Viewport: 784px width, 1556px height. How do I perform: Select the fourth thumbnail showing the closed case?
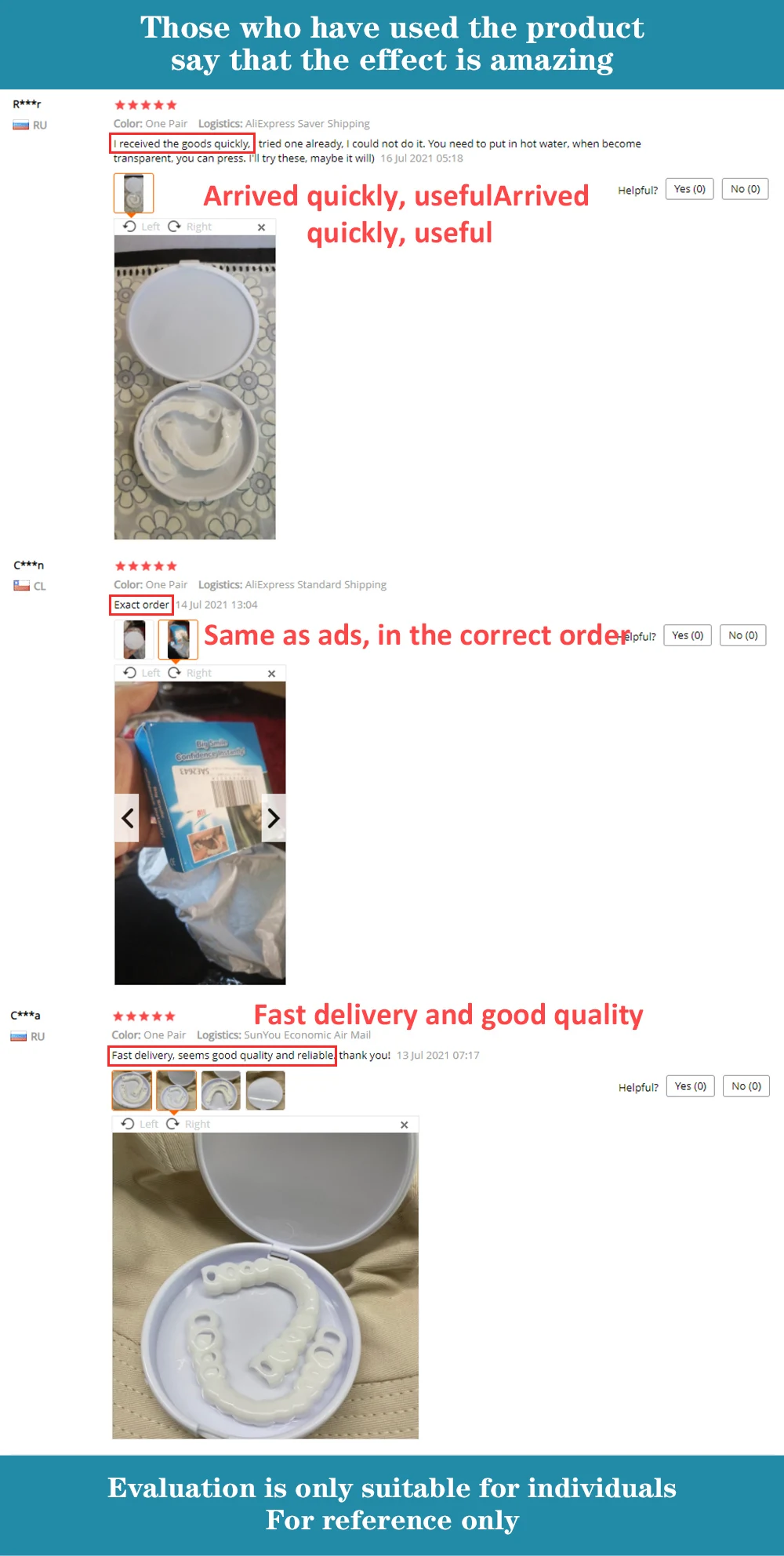coord(266,1090)
